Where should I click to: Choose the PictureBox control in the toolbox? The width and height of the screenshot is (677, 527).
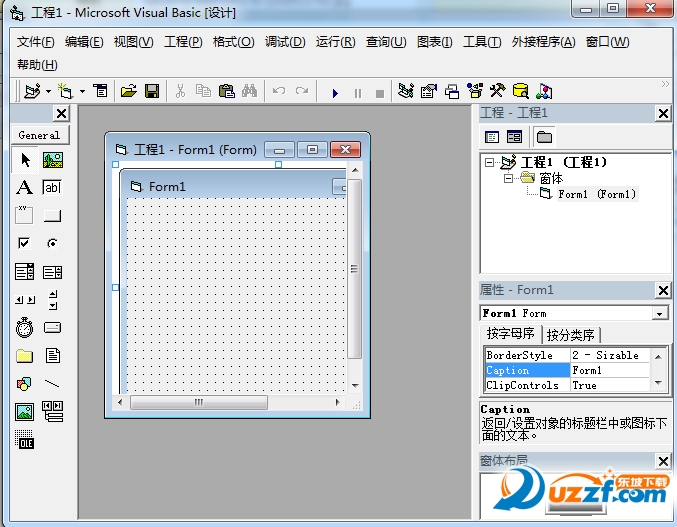tap(52, 159)
